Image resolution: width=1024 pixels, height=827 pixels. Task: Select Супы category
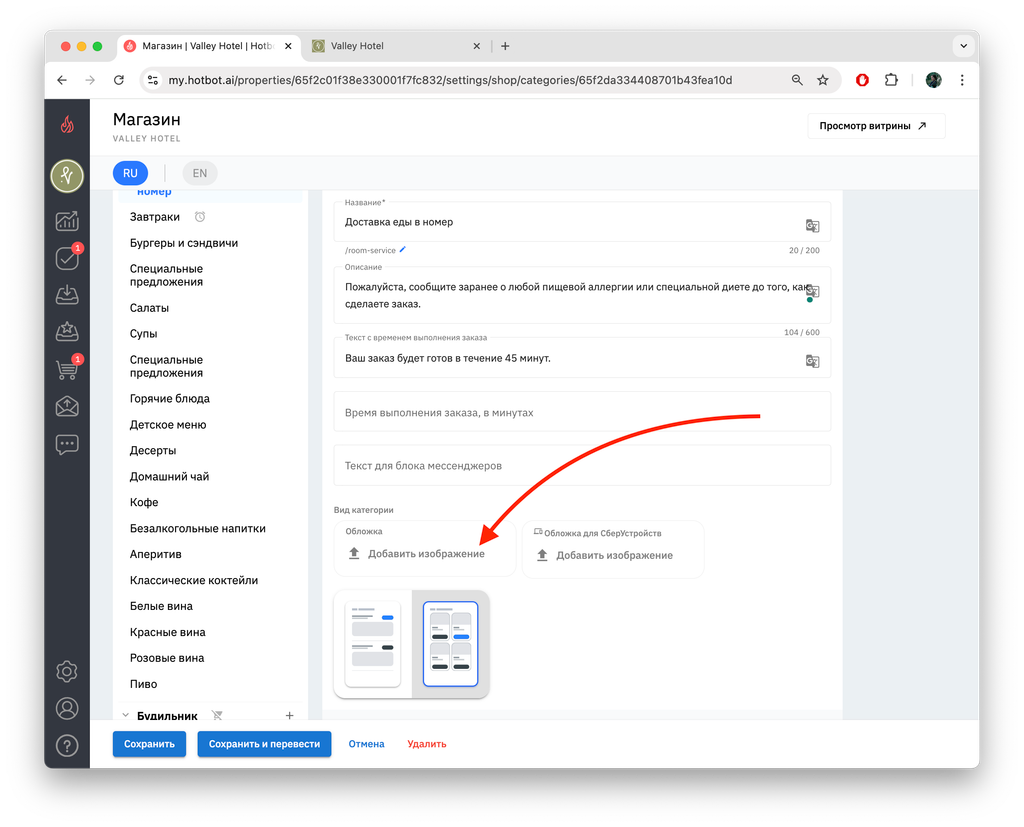click(x=144, y=334)
